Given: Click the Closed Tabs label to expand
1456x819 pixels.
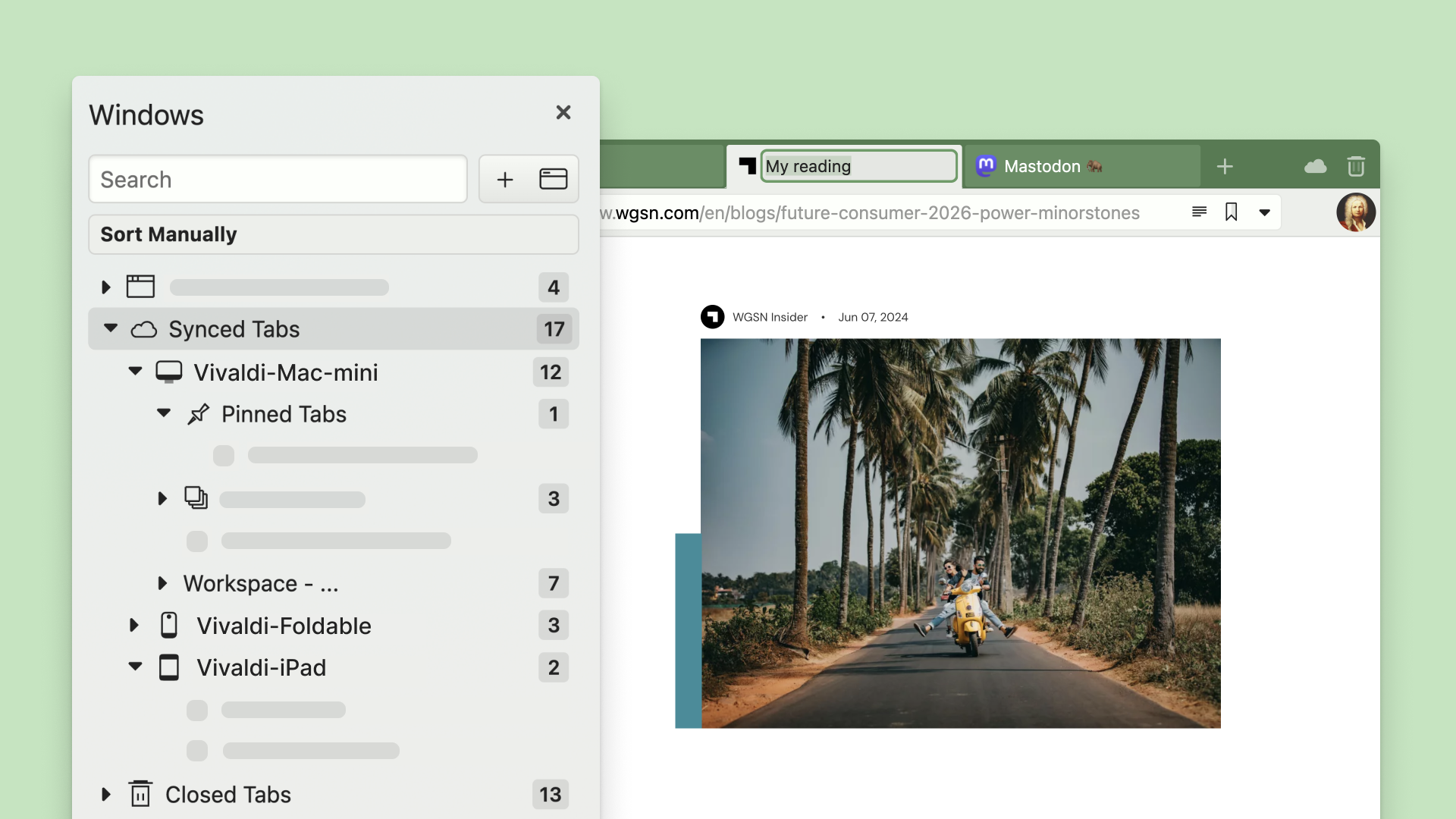Looking at the screenshot, I should (228, 793).
